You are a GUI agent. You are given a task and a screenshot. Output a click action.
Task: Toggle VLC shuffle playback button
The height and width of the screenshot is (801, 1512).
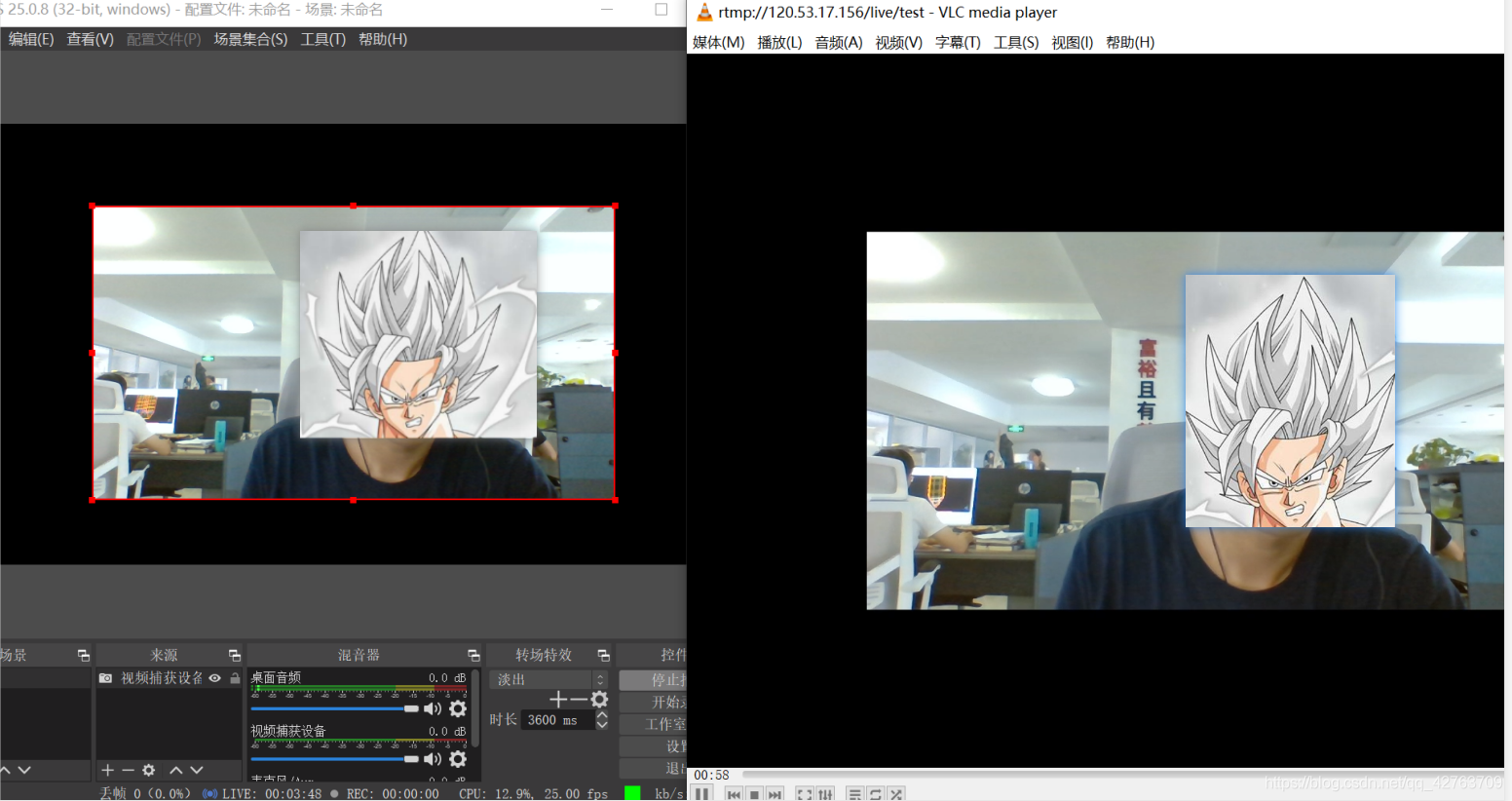(x=896, y=794)
